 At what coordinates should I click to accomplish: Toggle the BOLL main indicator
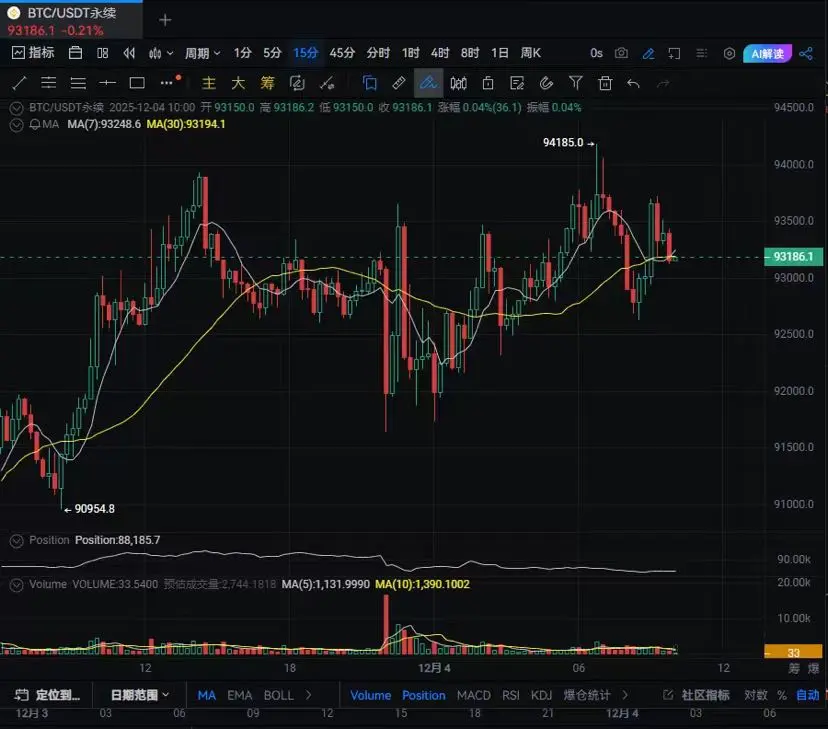(x=278, y=695)
